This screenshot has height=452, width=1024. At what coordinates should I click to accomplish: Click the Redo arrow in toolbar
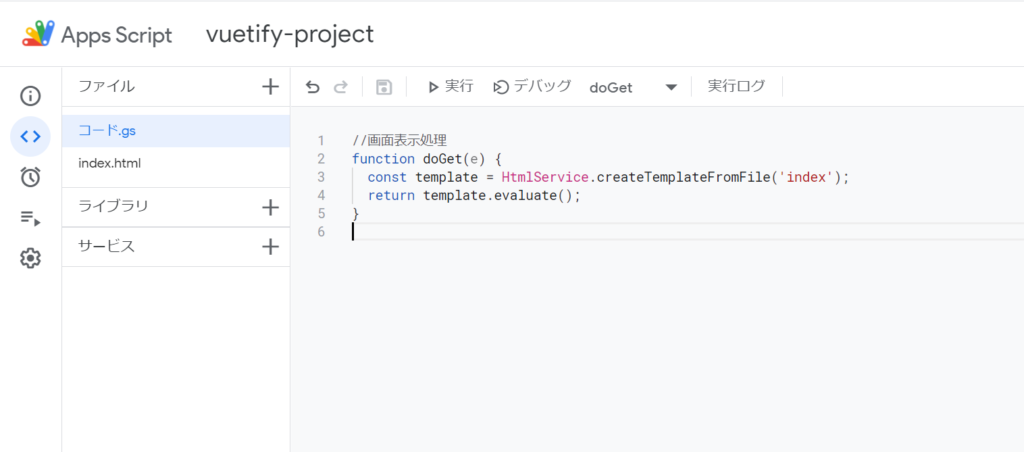click(x=340, y=87)
